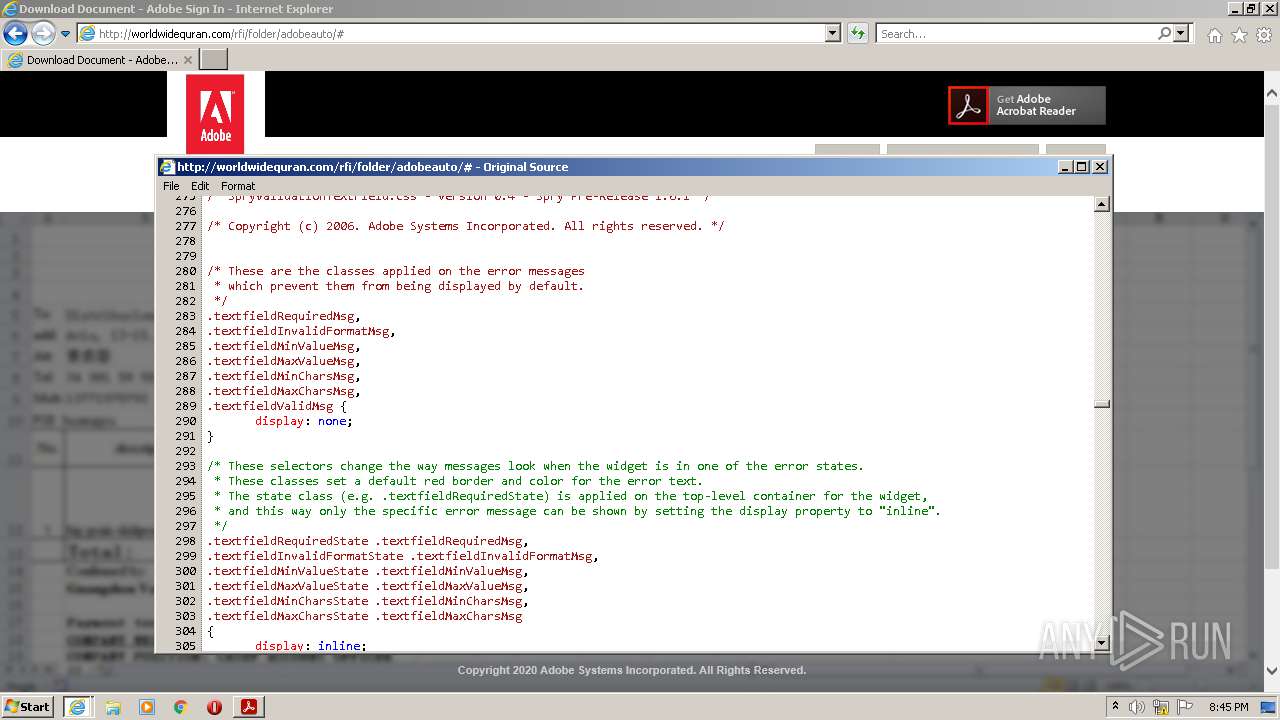
Task: Click the .textfieldValidMsg line 289
Action: [x=277, y=406]
